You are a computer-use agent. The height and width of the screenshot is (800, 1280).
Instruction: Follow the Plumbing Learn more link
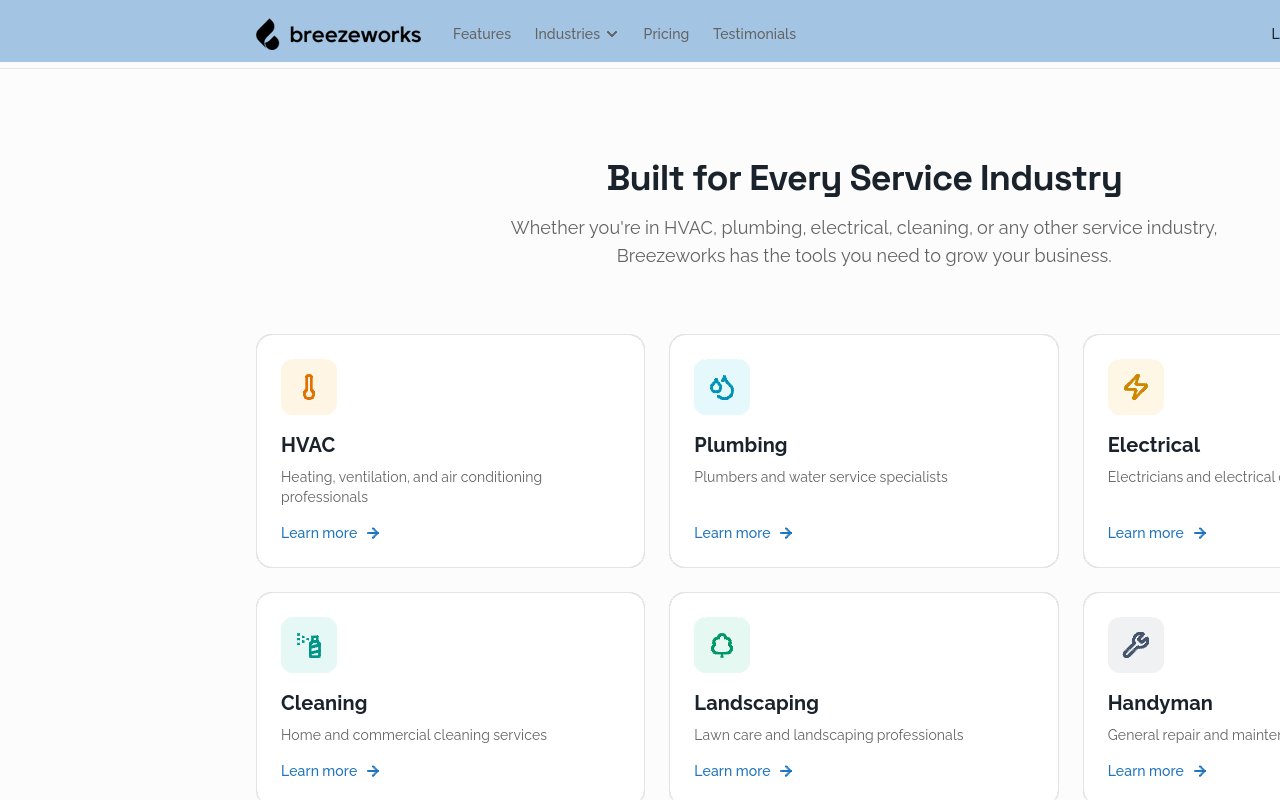[744, 533]
